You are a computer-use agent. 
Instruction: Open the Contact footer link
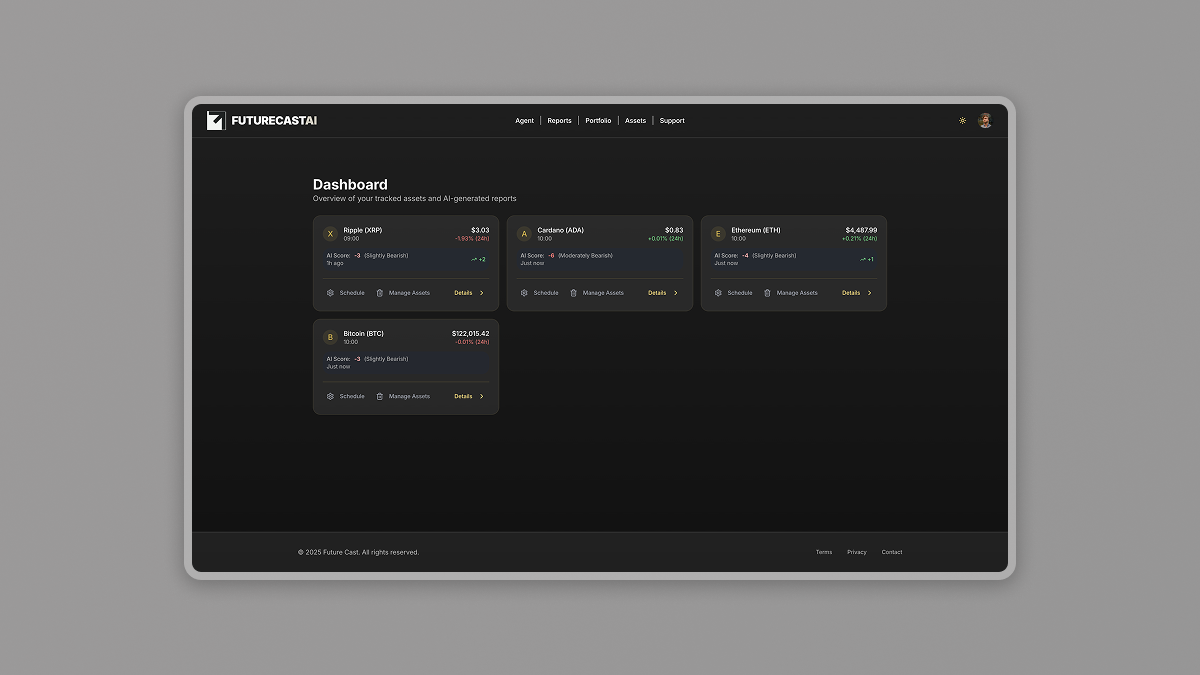pyautogui.click(x=892, y=552)
